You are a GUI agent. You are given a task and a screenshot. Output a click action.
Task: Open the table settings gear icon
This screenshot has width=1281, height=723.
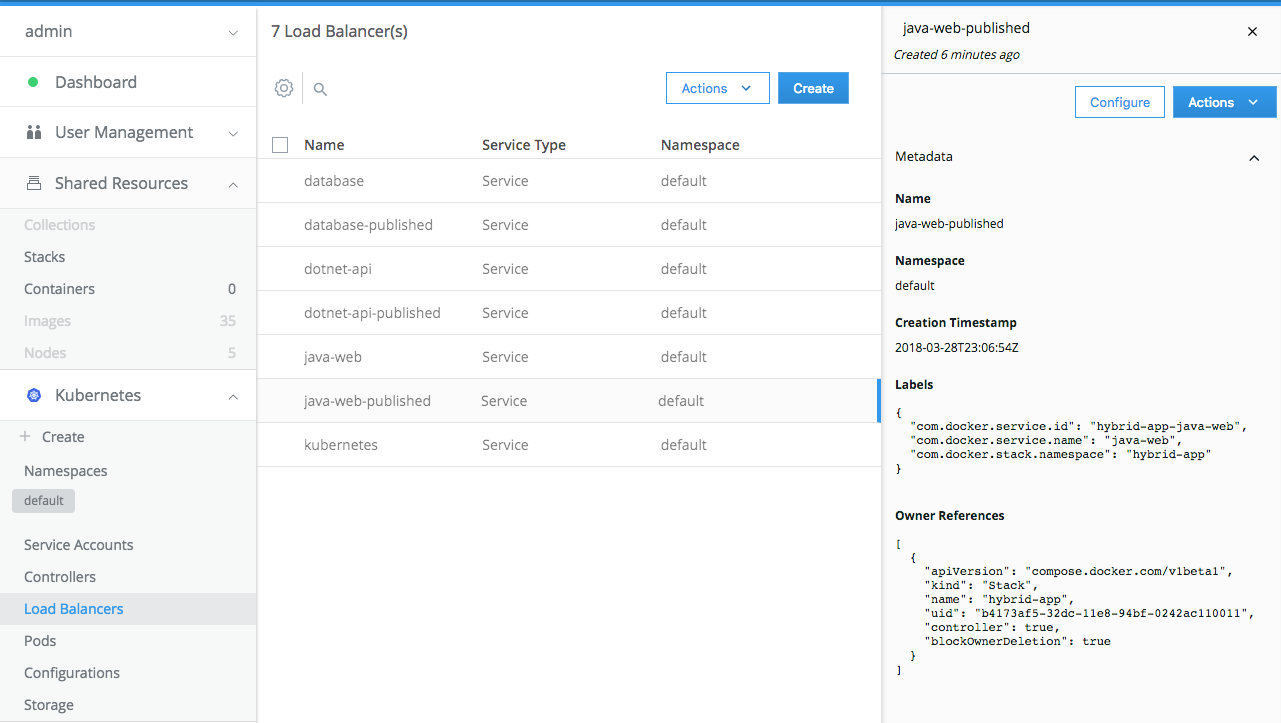[x=284, y=88]
